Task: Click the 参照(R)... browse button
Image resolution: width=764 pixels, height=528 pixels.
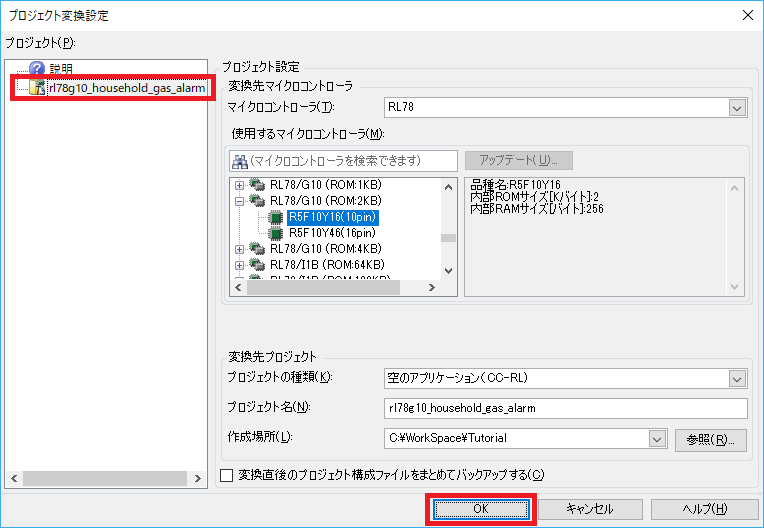Action: coord(710,440)
